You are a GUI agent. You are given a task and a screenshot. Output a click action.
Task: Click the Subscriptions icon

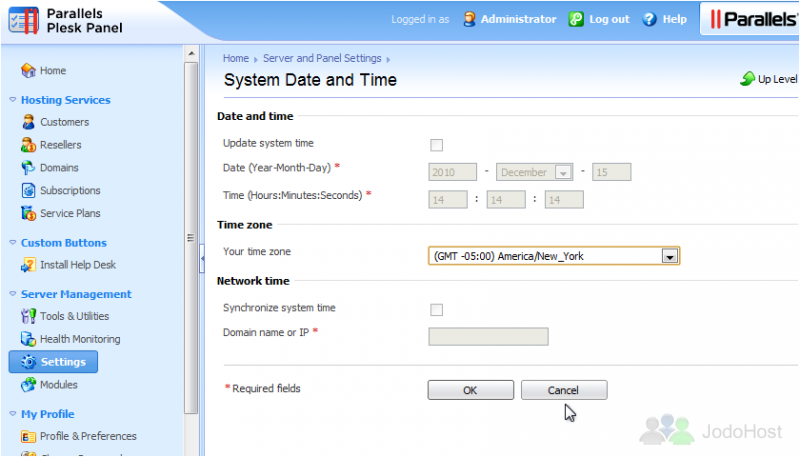pos(28,190)
